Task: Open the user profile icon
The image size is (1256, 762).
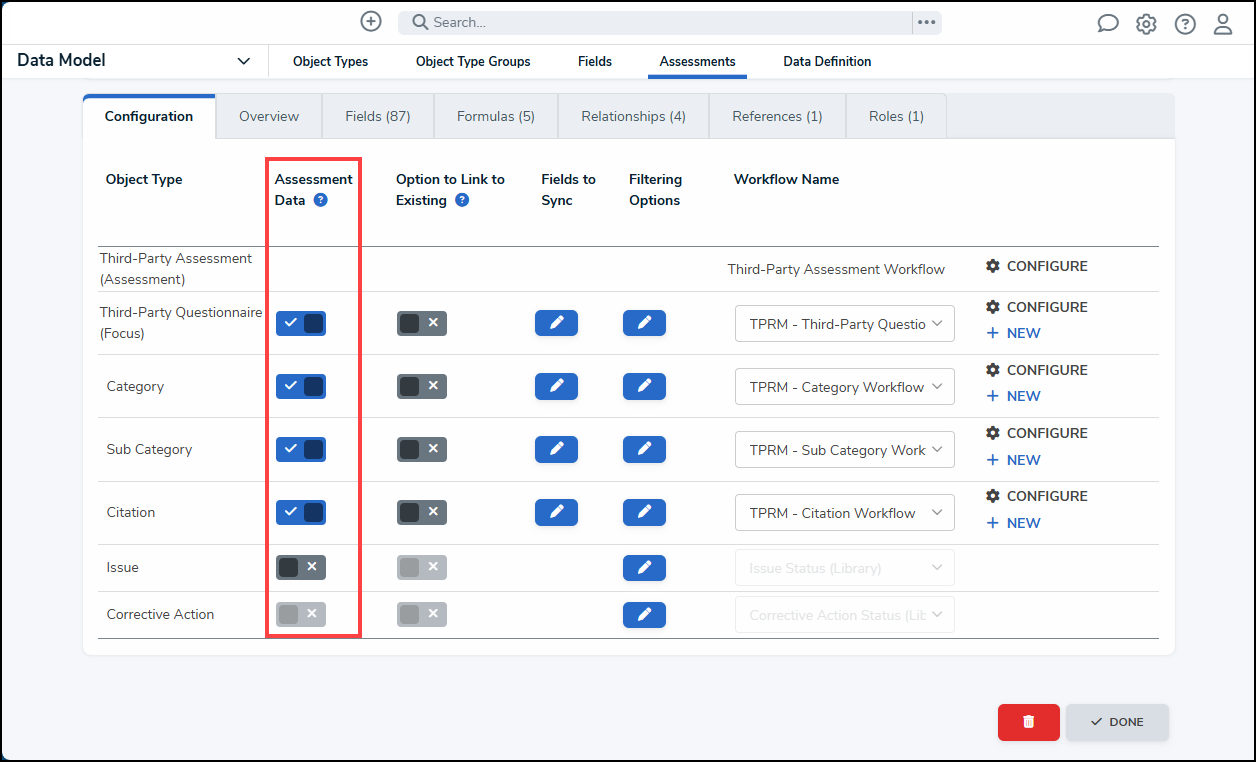Action: pyautogui.click(x=1223, y=24)
